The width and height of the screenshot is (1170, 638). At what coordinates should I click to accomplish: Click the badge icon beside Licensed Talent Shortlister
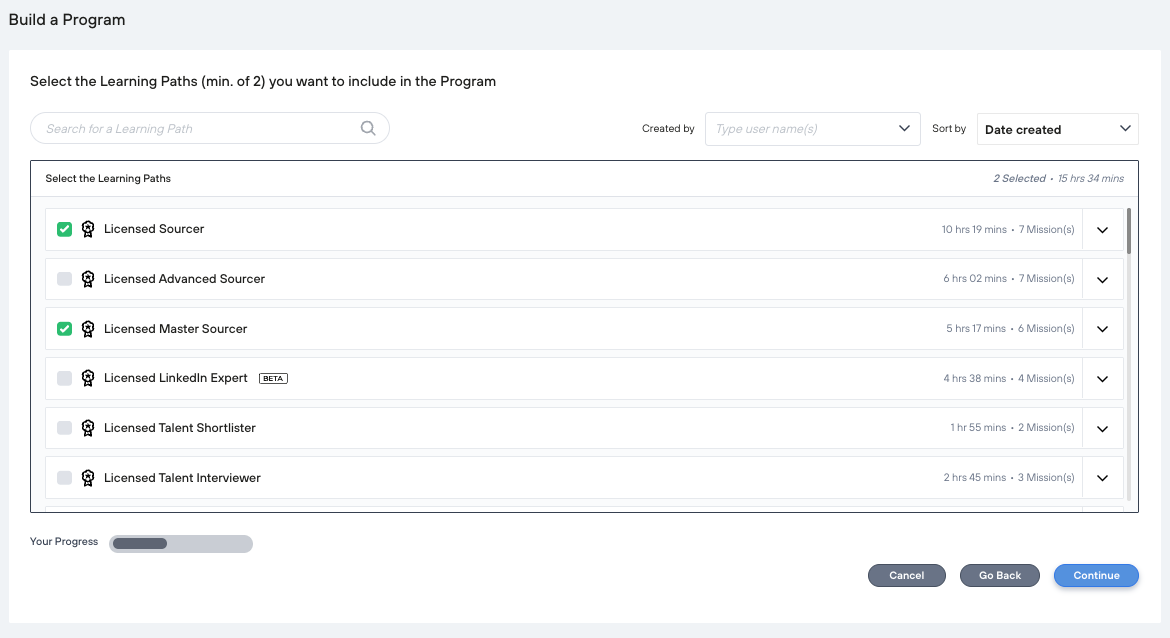(x=88, y=428)
